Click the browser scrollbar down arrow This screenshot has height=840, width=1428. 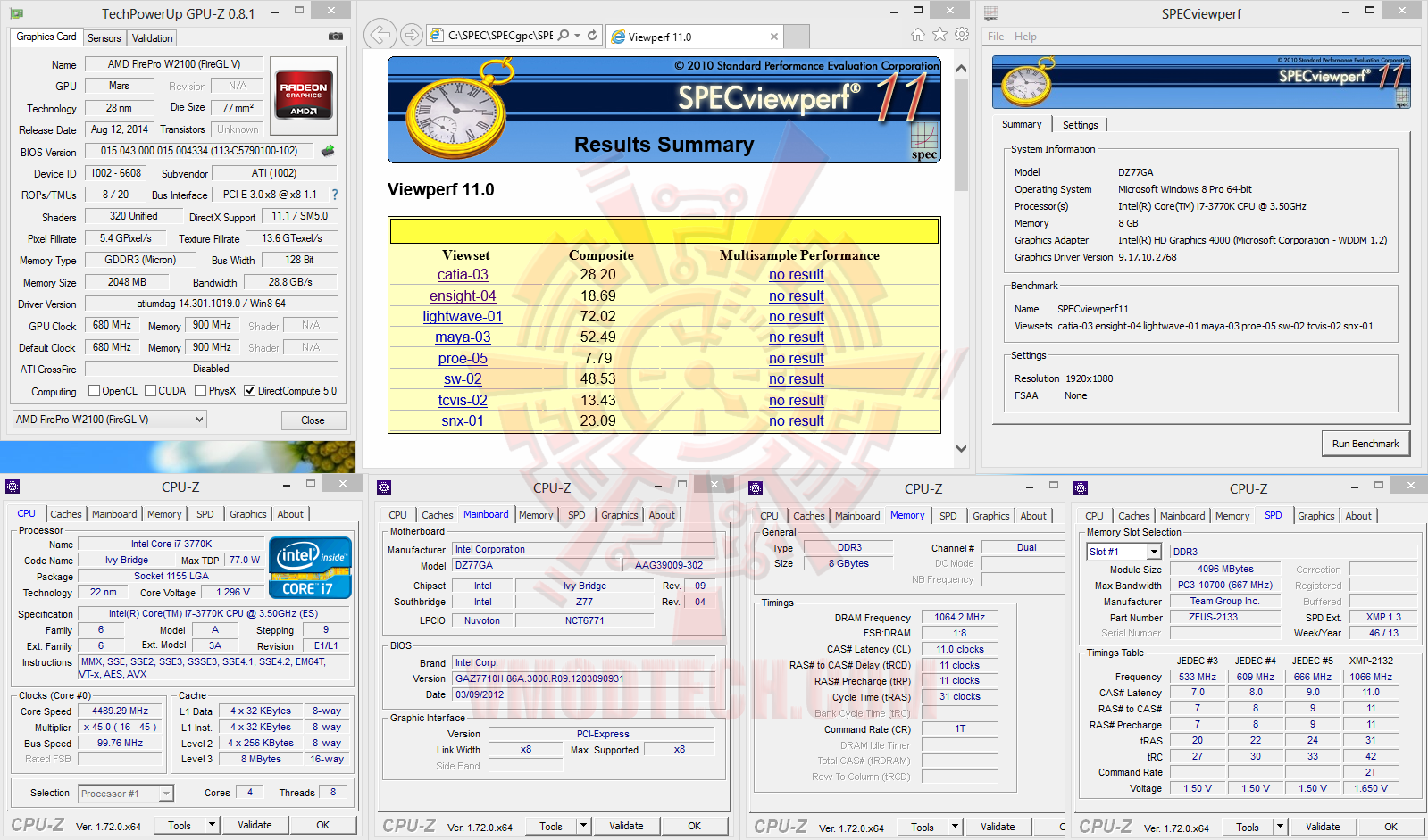pyautogui.click(x=961, y=449)
